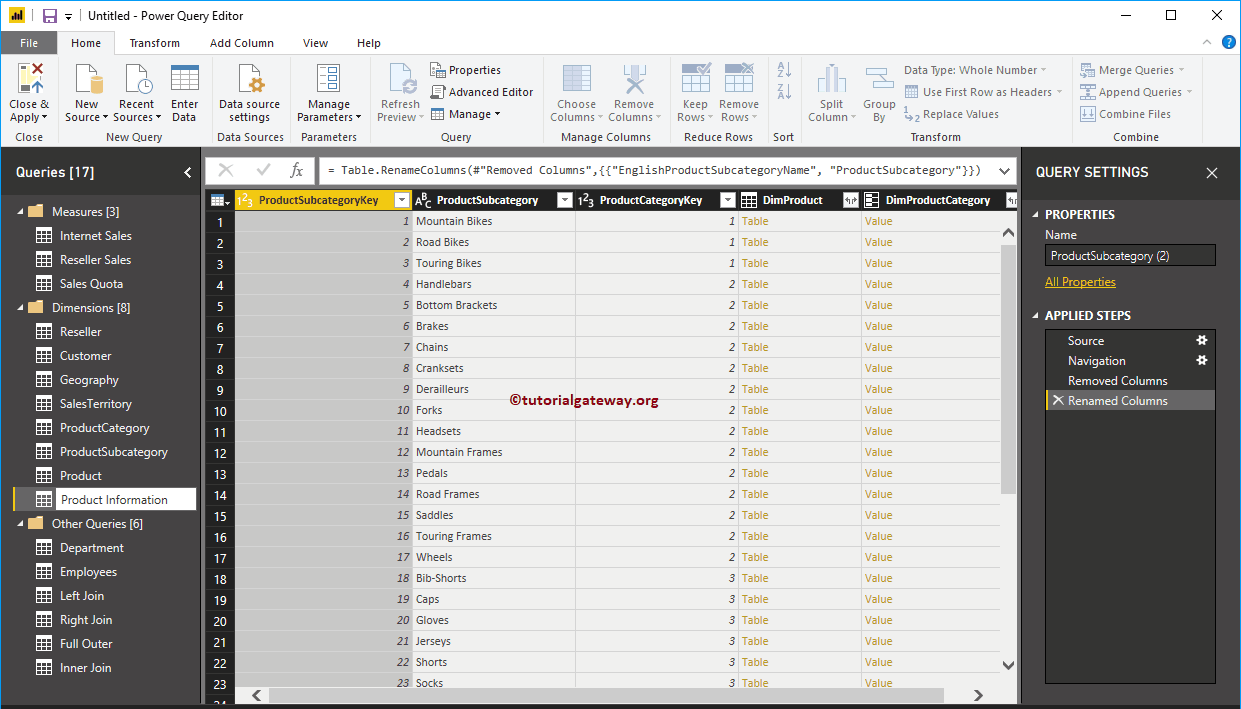Click the All Properties link
1241x709 pixels.
click(1080, 281)
